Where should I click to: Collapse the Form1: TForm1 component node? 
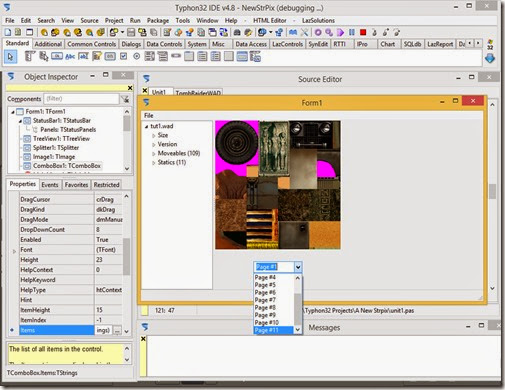[x=13, y=112]
